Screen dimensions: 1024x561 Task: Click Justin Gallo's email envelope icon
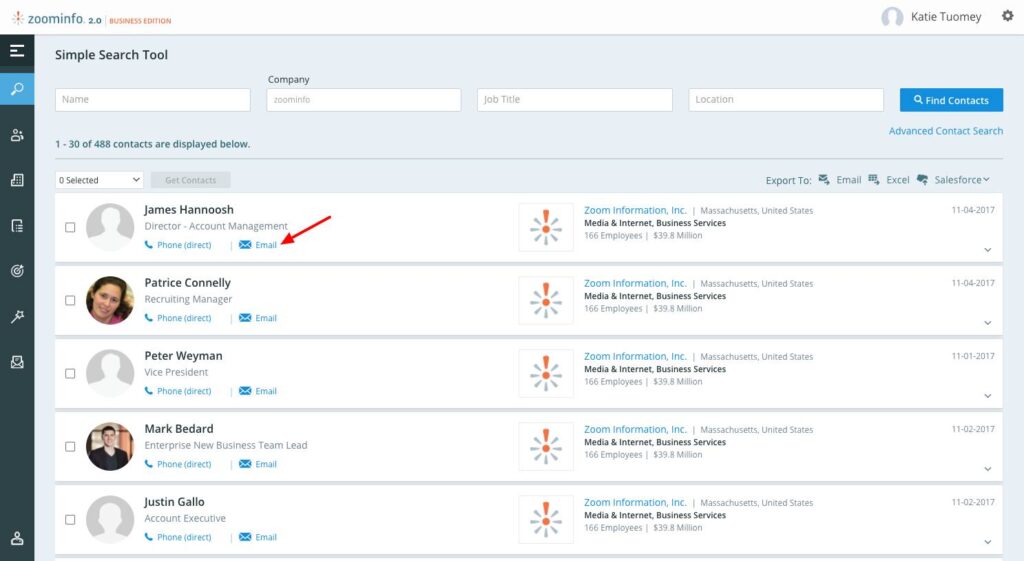245,537
